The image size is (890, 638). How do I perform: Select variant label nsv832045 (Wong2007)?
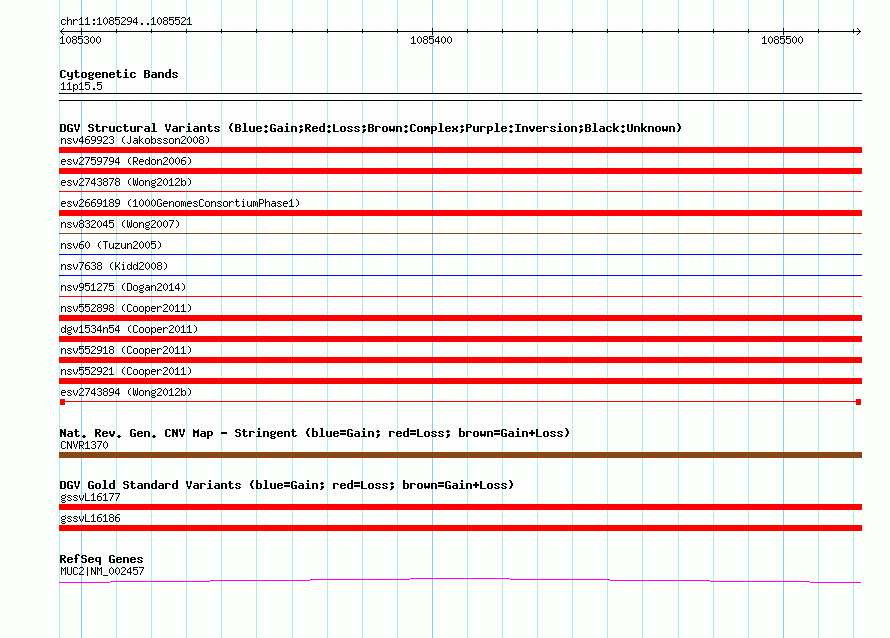pos(120,224)
